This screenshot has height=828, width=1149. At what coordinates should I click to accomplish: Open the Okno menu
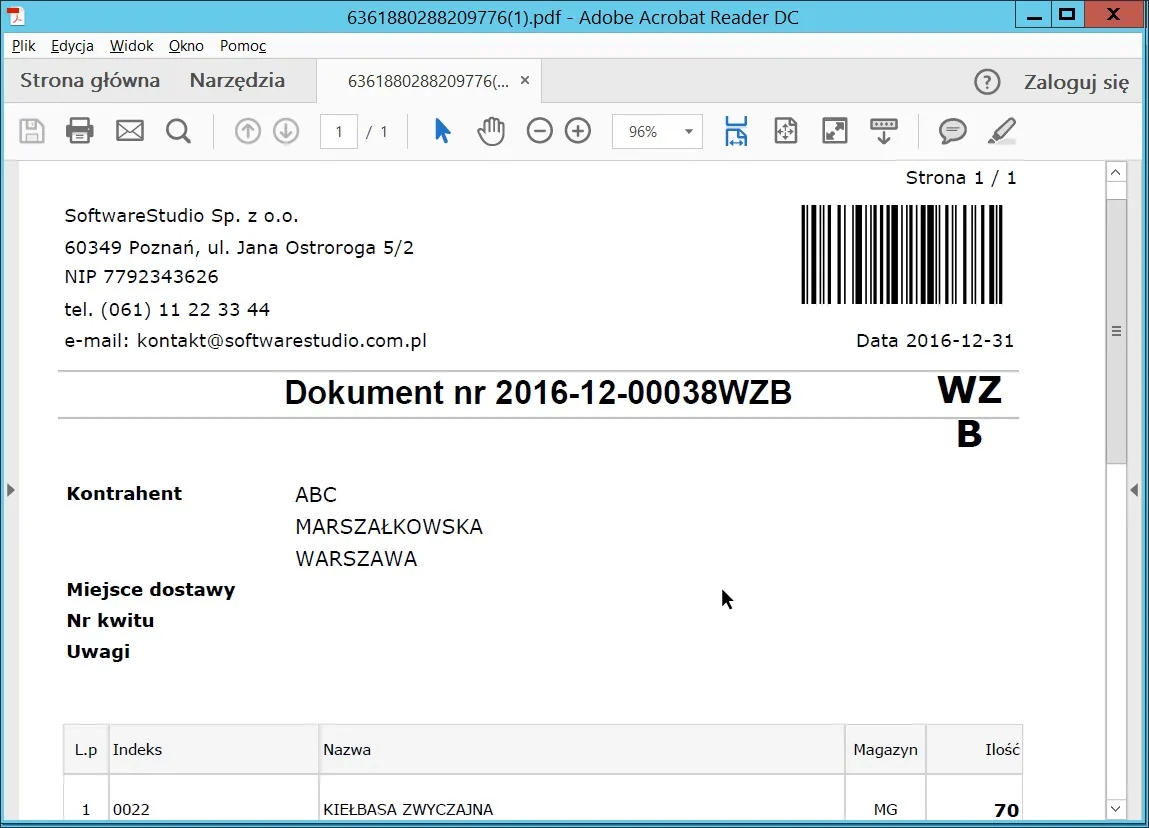pos(186,45)
